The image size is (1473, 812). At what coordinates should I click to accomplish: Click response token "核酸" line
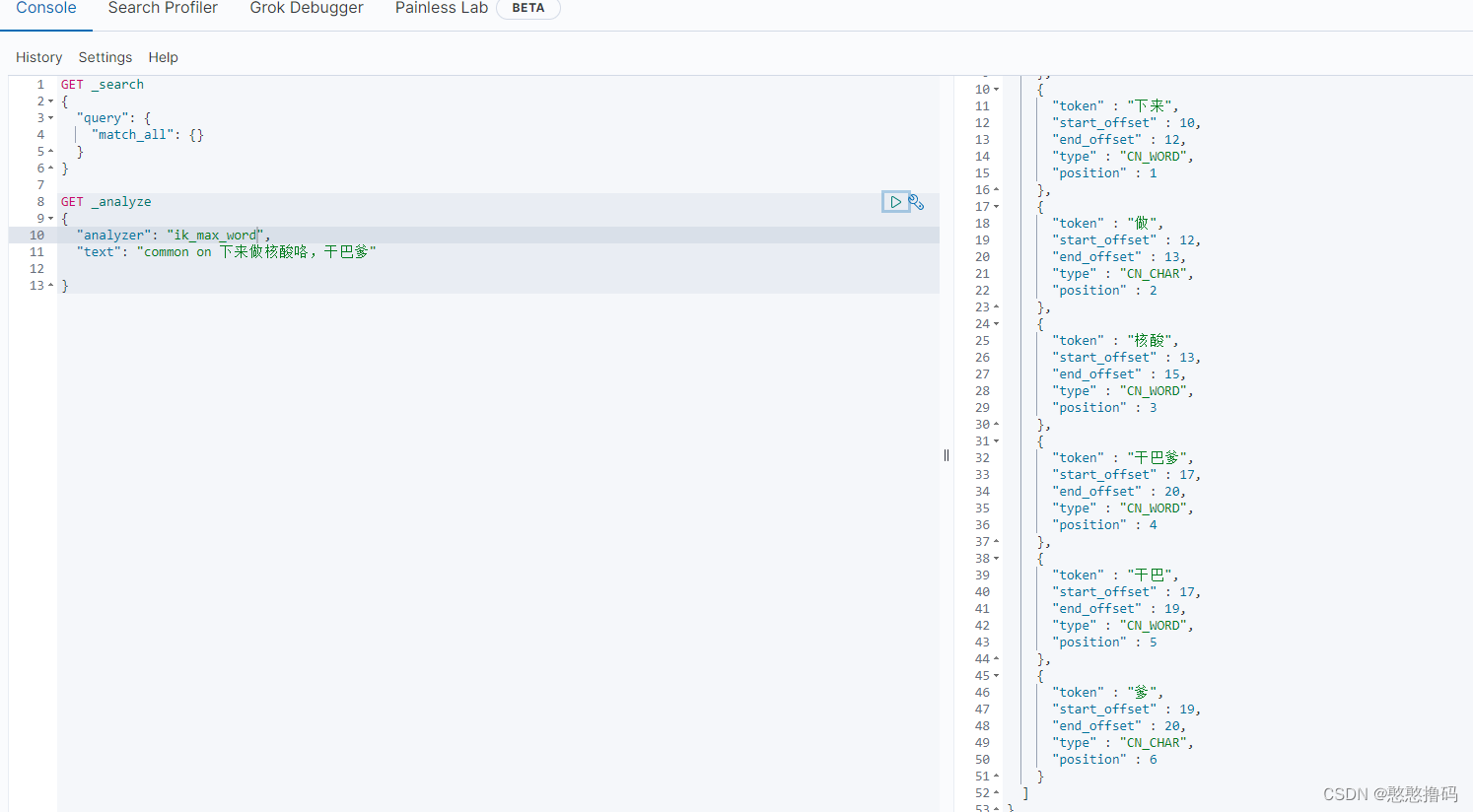1115,341
